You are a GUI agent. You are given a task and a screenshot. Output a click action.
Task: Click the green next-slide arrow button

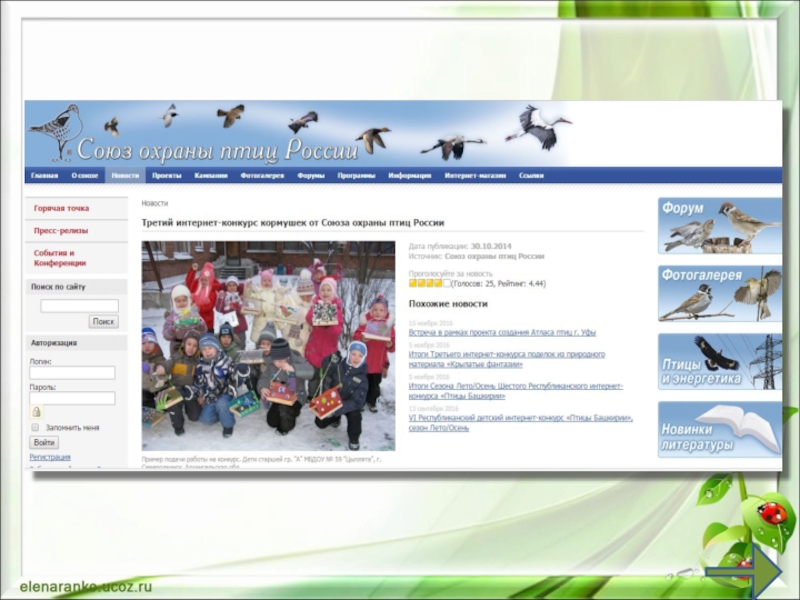744,571
